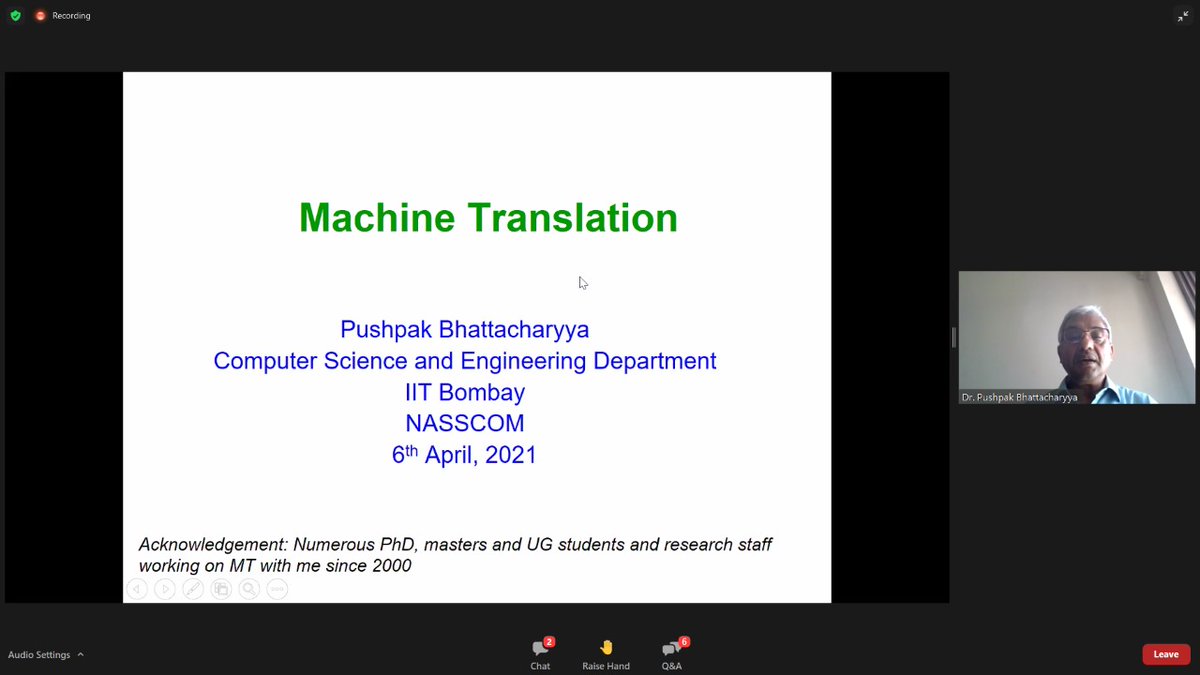Open the see-all-slides icon
This screenshot has width=1200, height=675.
click(x=221, y=589)
